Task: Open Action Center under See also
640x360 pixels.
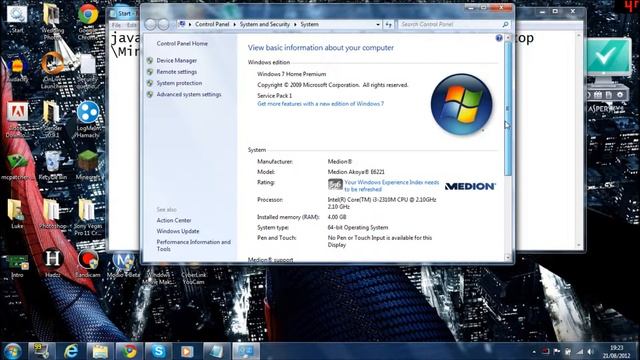Action: click(x=174, y=220)
